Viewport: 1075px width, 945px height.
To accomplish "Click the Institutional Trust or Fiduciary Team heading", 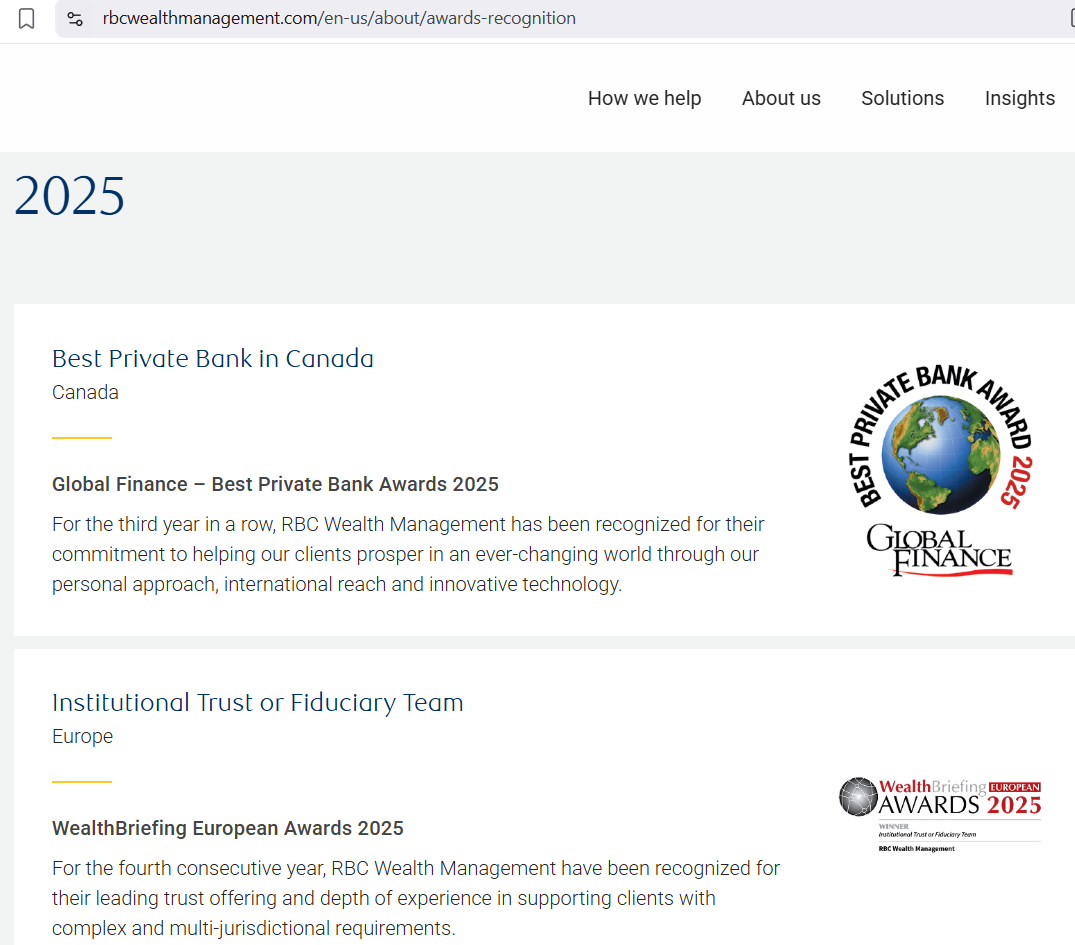I will point(258,703).
